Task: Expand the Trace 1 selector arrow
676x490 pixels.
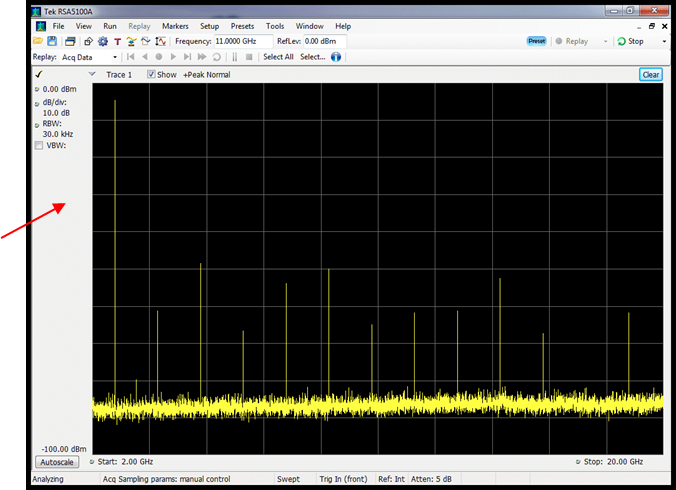Action: coord(93,75)
